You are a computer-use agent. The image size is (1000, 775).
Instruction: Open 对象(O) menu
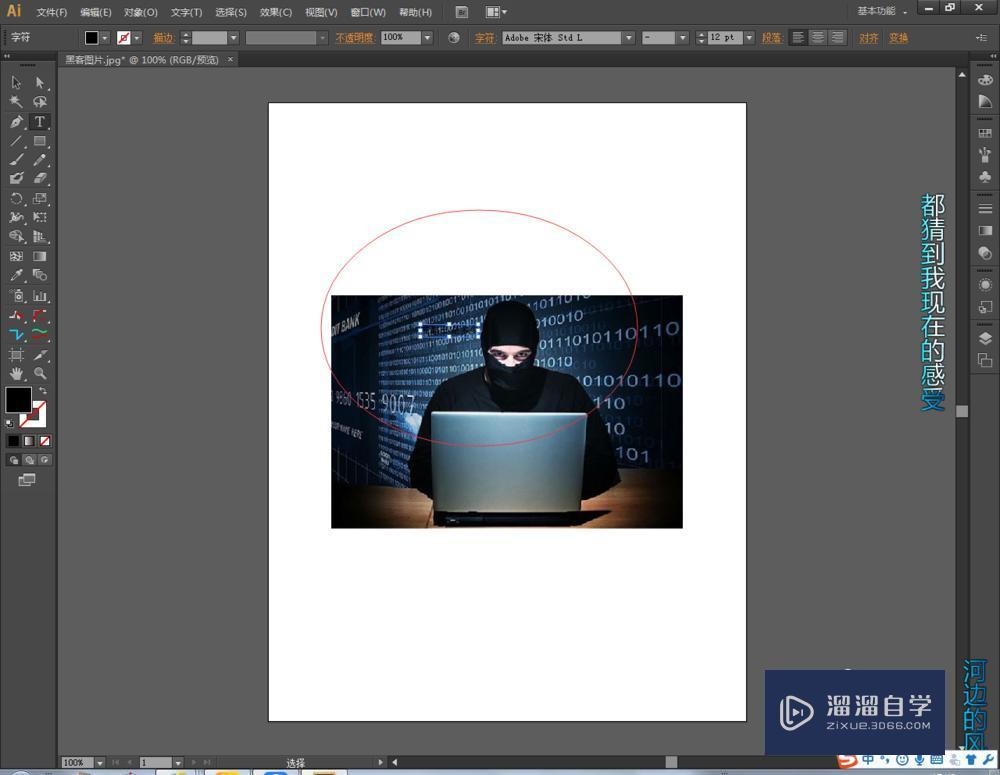click(x=141, y=12)
